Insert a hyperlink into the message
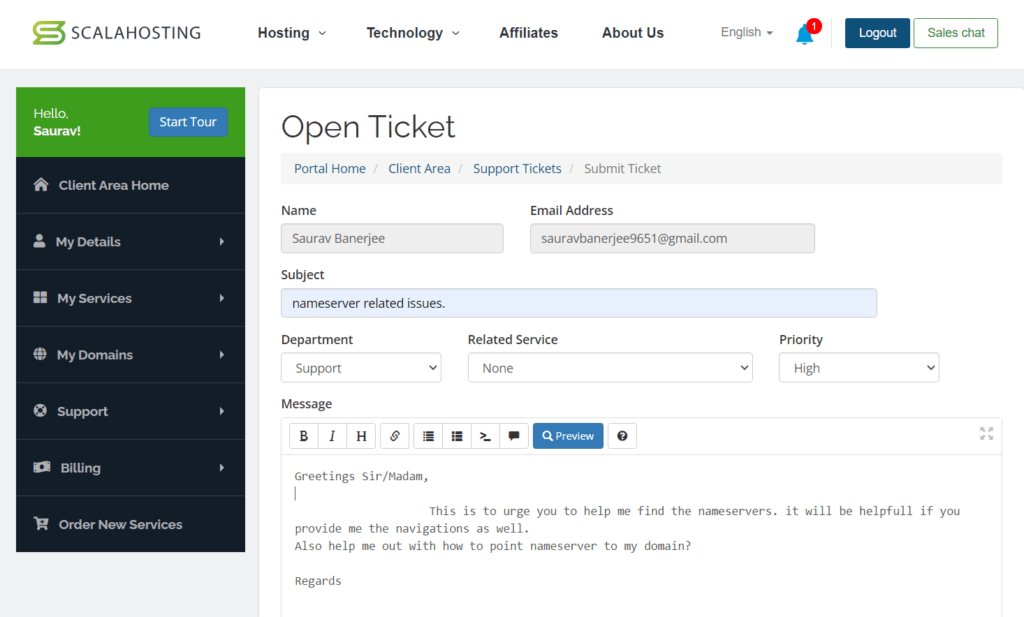This screenshot has height=617, width=1024. click(394, 435)
